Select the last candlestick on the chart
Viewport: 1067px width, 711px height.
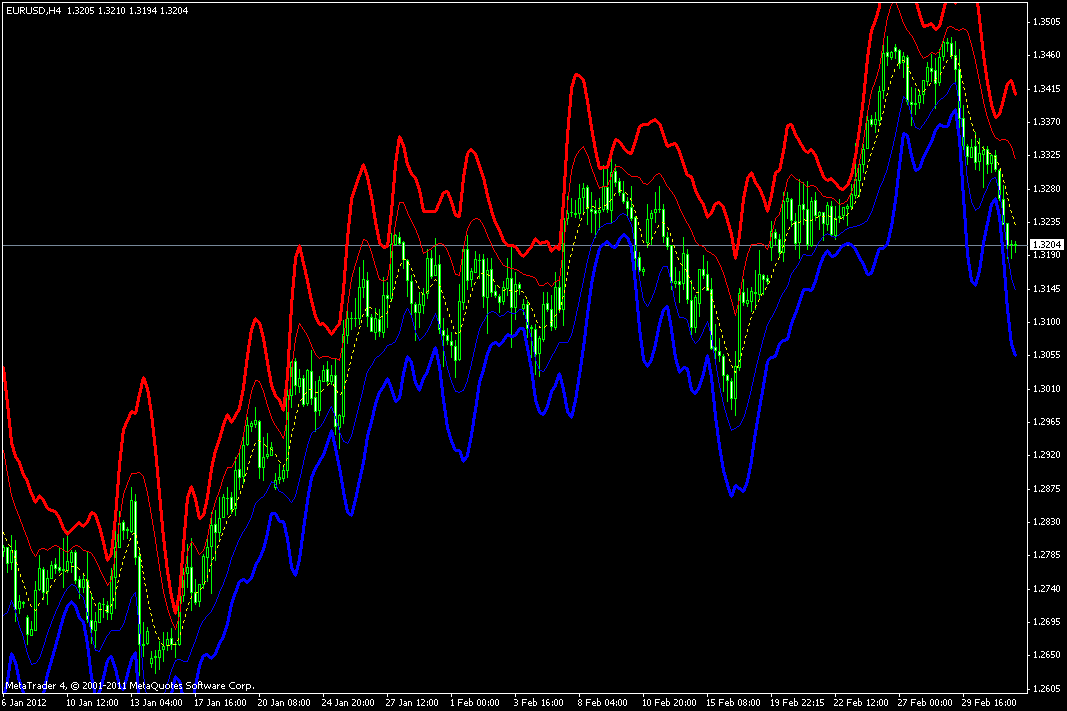[x=1015, y=248]
